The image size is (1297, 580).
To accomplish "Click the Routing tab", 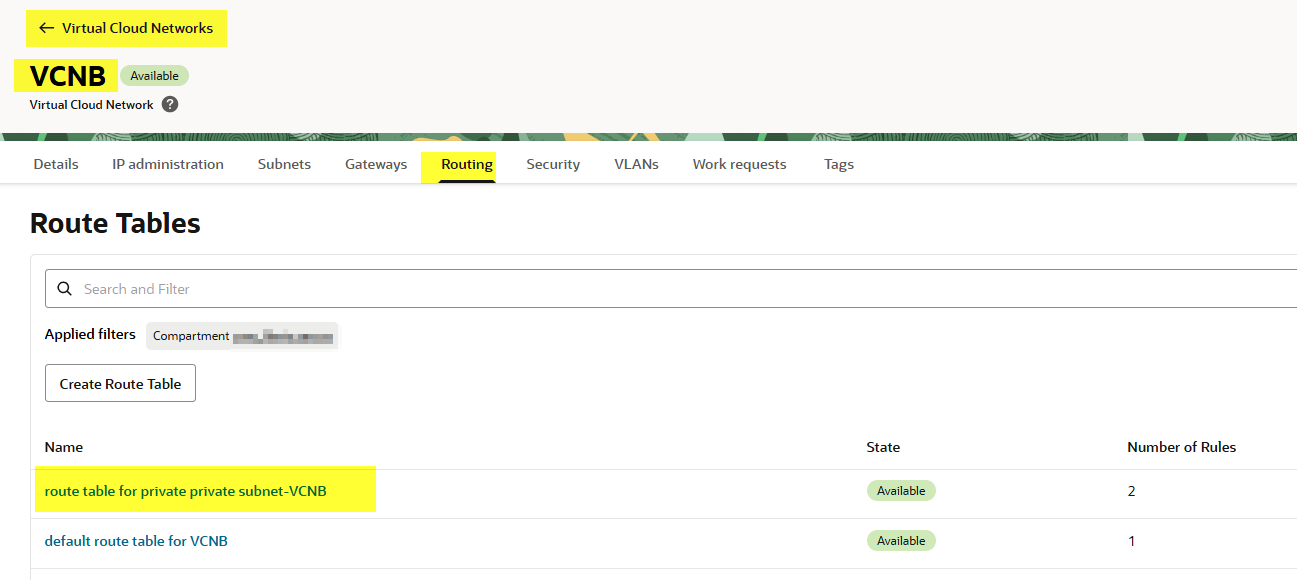I will pyautogui.click(x=467, y=164).
